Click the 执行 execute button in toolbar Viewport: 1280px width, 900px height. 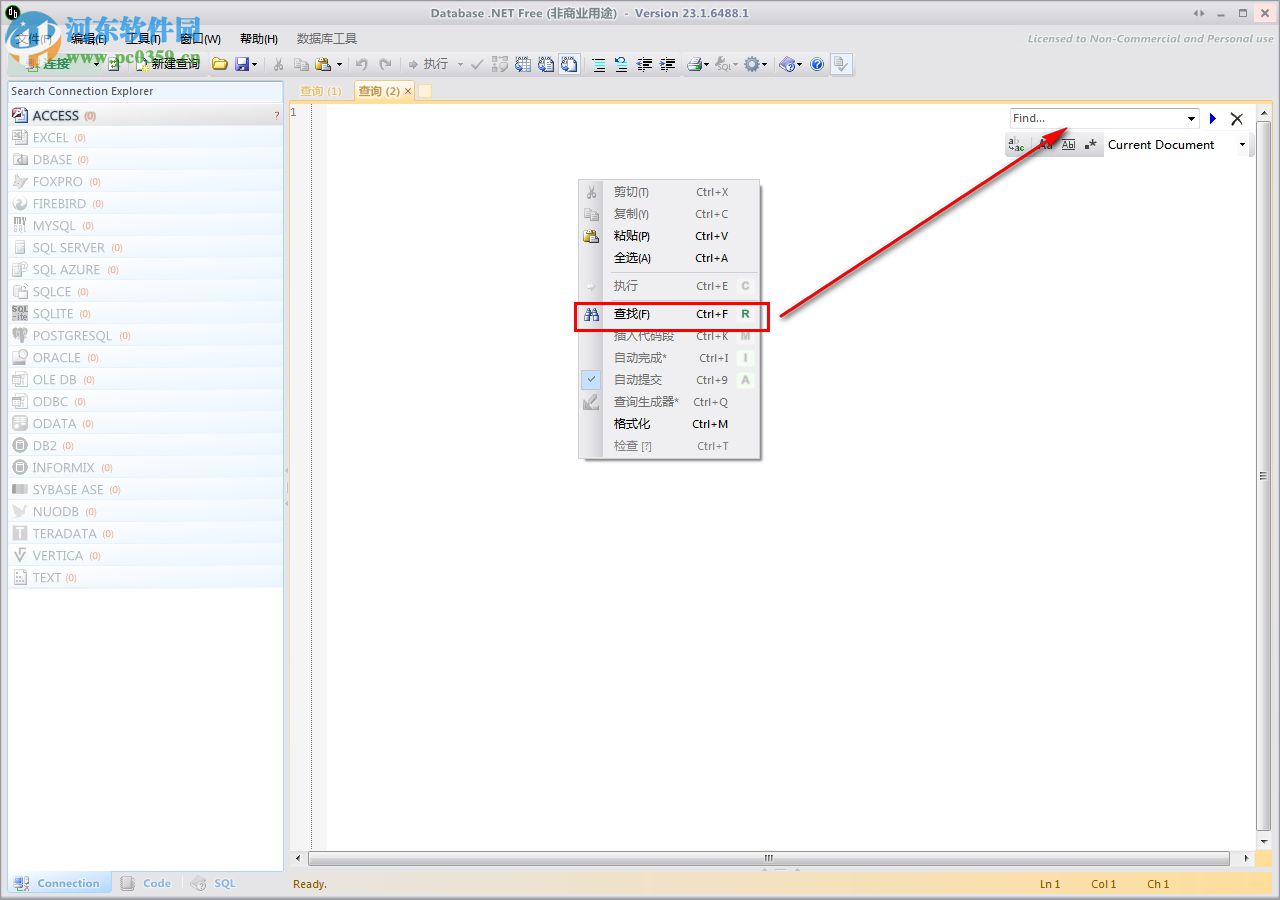coord(428,64)
